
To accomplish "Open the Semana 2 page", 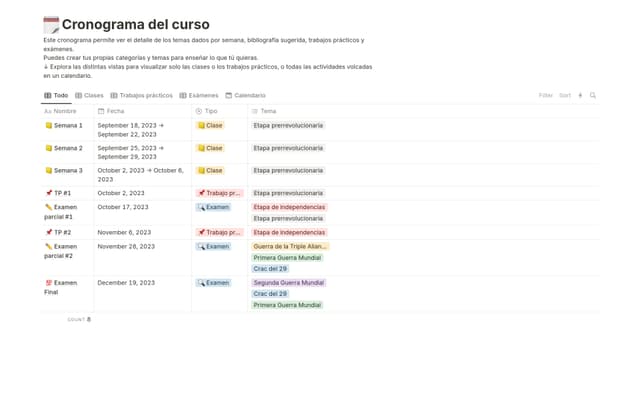I will pyautogui.click(x=68, y=148).
